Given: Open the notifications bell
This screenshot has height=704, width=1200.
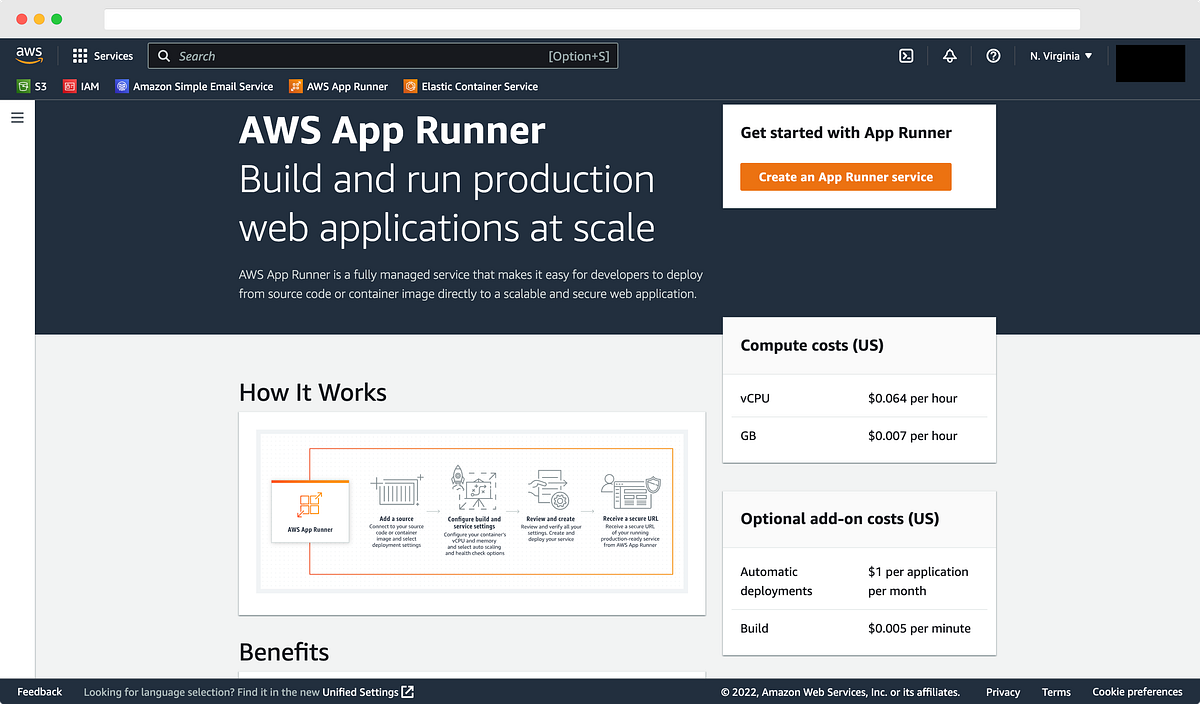Looking at the screenshot, I should (x=949, y=56).
